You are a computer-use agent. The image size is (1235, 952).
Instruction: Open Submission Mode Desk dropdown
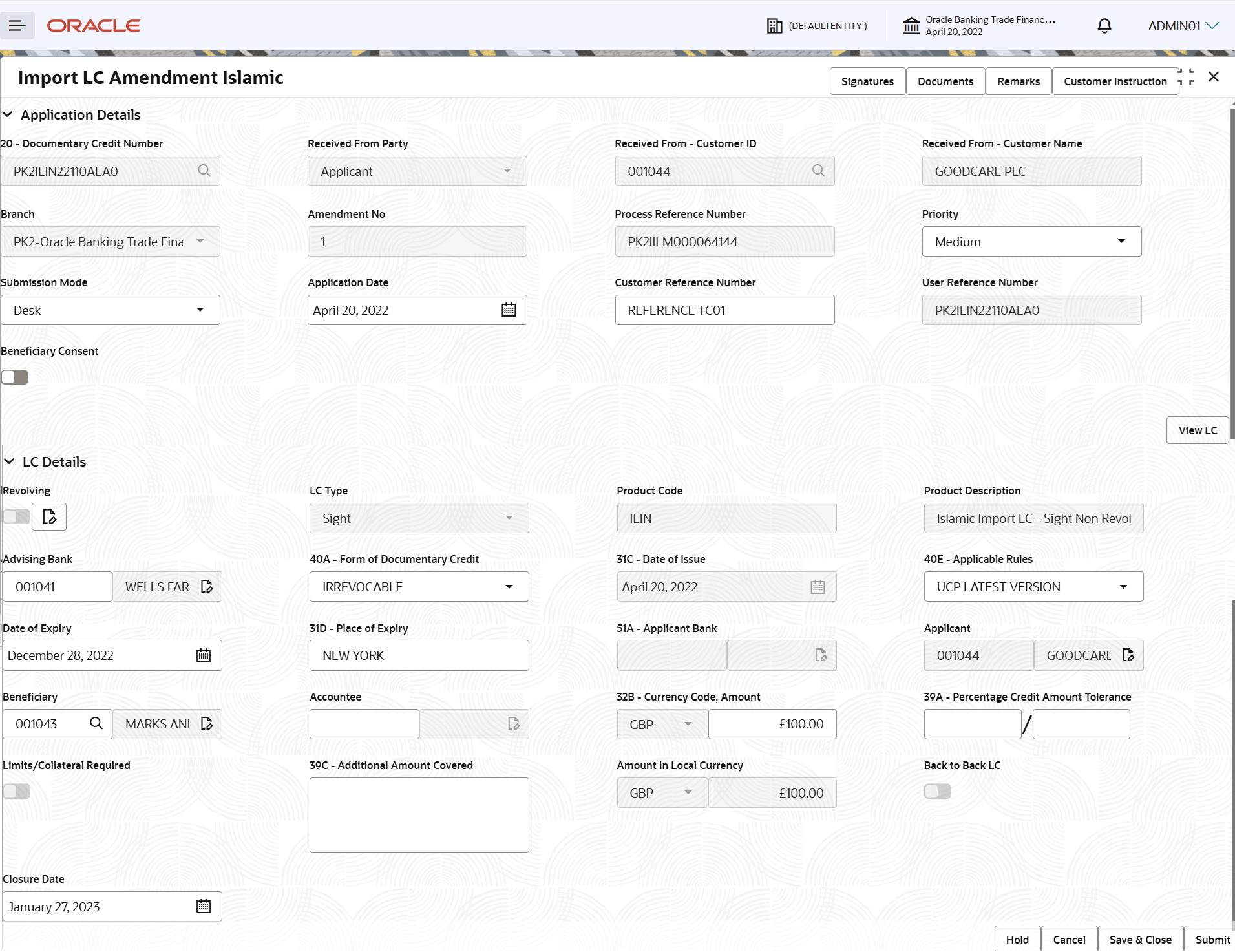pyautogui.click(x=111, y=310)
